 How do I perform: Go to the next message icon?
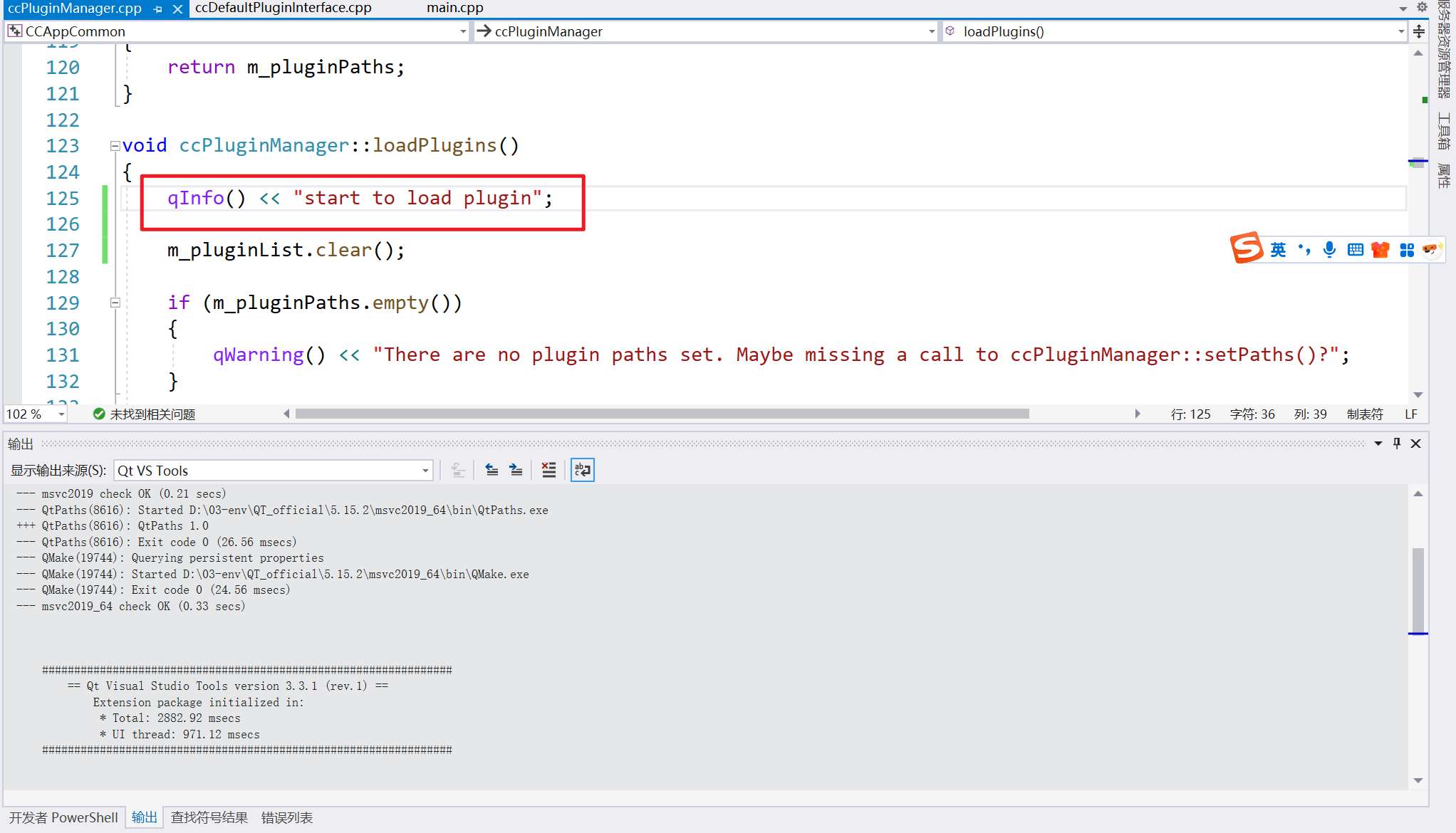tap(516, 470)
